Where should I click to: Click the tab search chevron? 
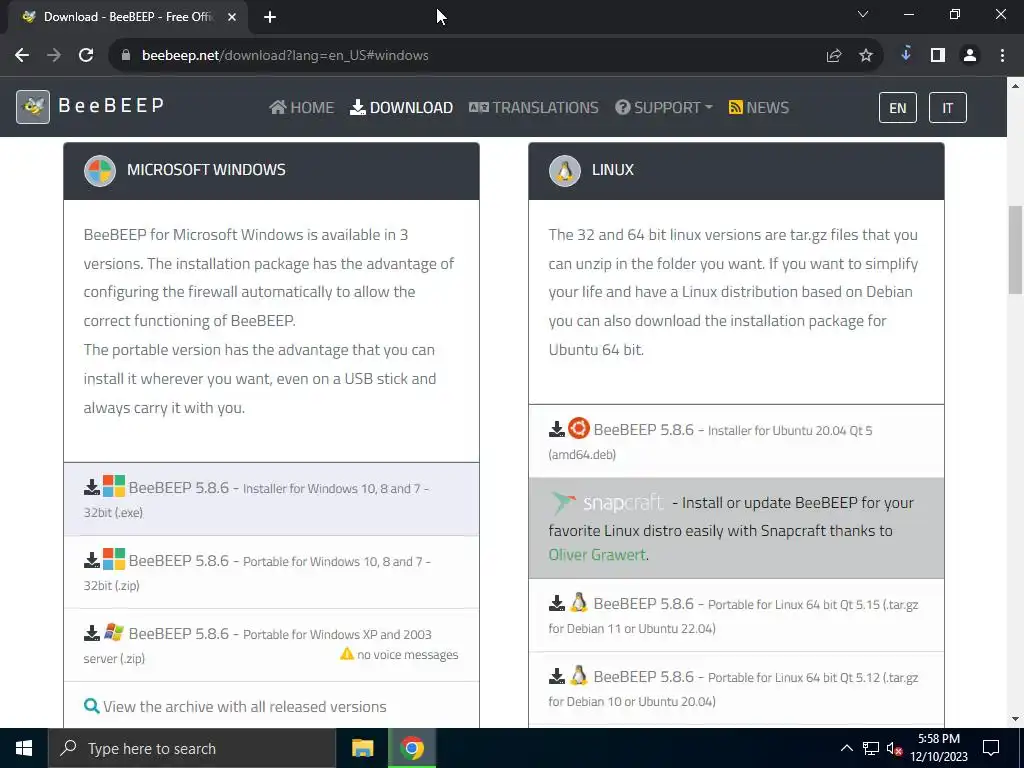pyautogui.click(x=863, y=14)
